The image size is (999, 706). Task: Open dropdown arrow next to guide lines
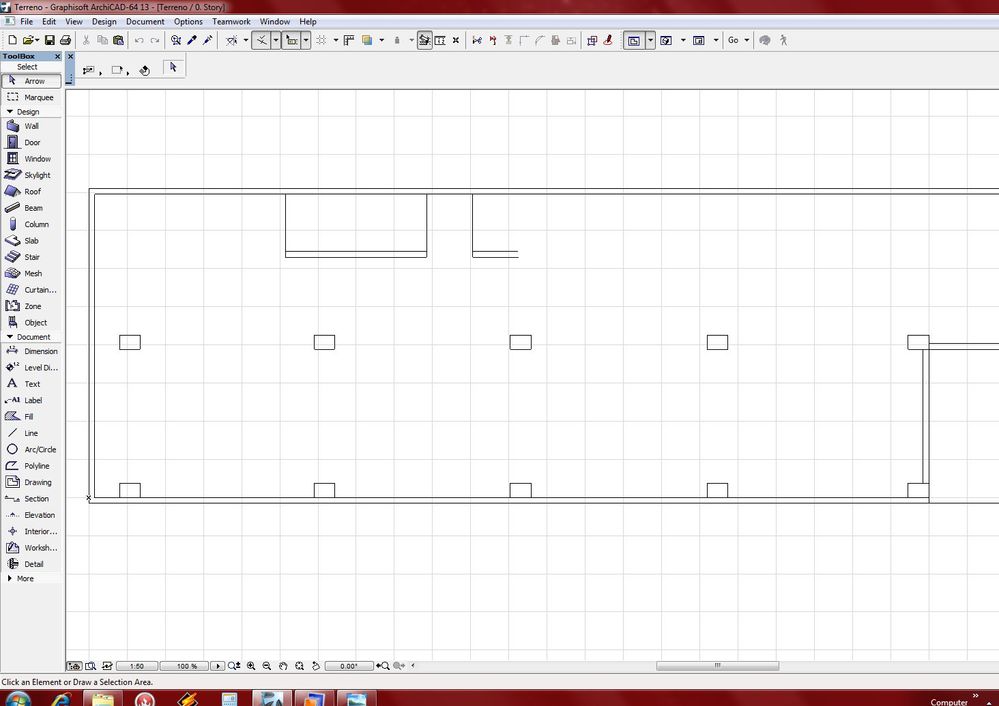[276, 40]
